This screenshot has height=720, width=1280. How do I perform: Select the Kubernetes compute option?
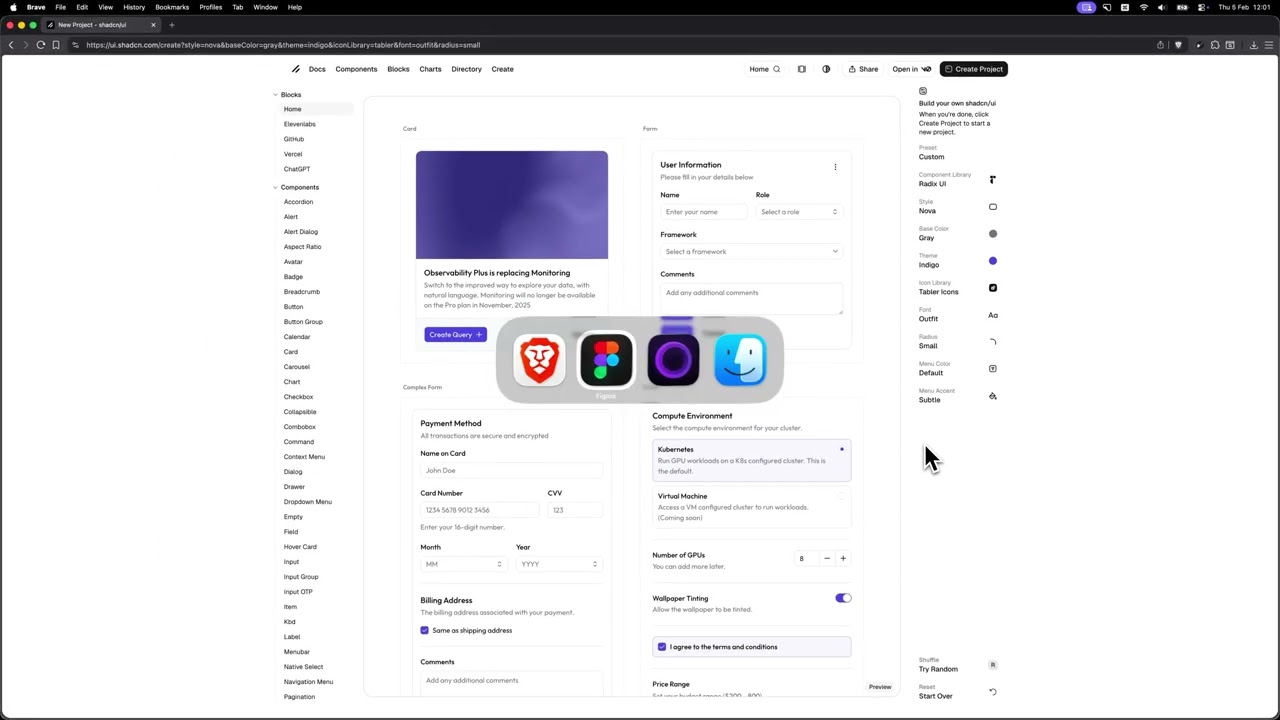(x=751, y=460)
